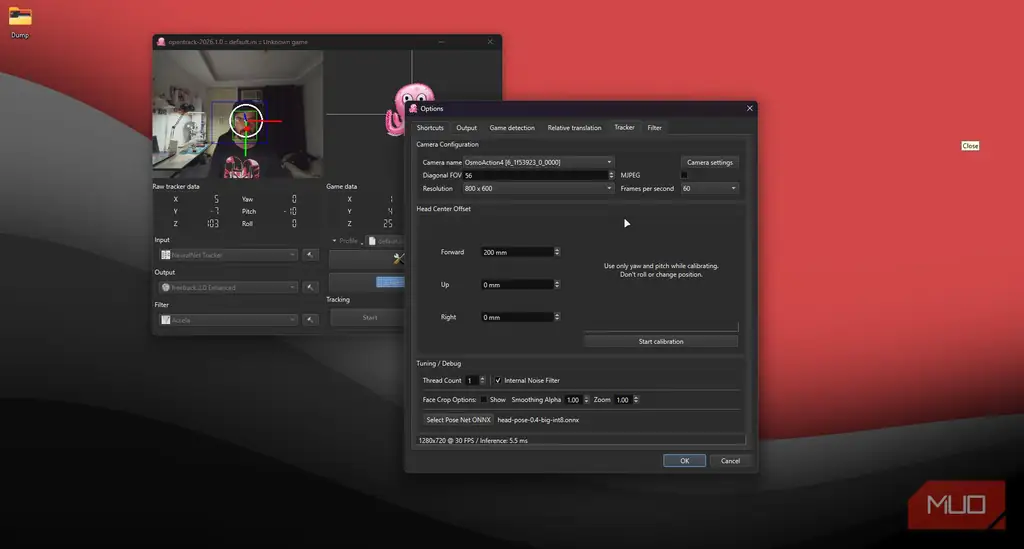The height and width of the screenshot is (549, 1024).
Task: Open the Frames per second dropdown
Action: pyautogui.click(x=709, y=189)
